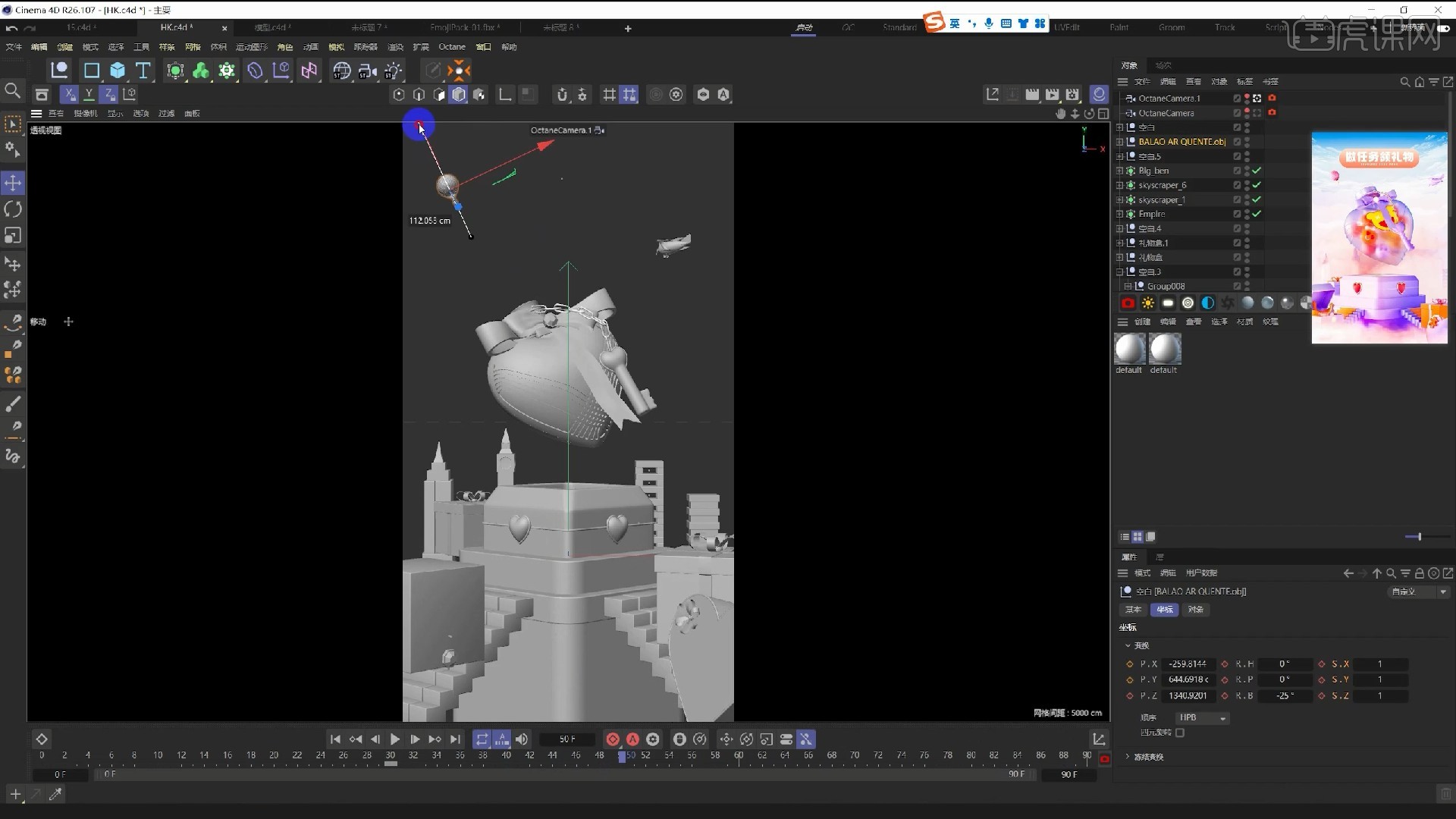The height and width of the screenshot is (819, 1456).
Task: Click jump to start frame button
Action: coord(335,739)
